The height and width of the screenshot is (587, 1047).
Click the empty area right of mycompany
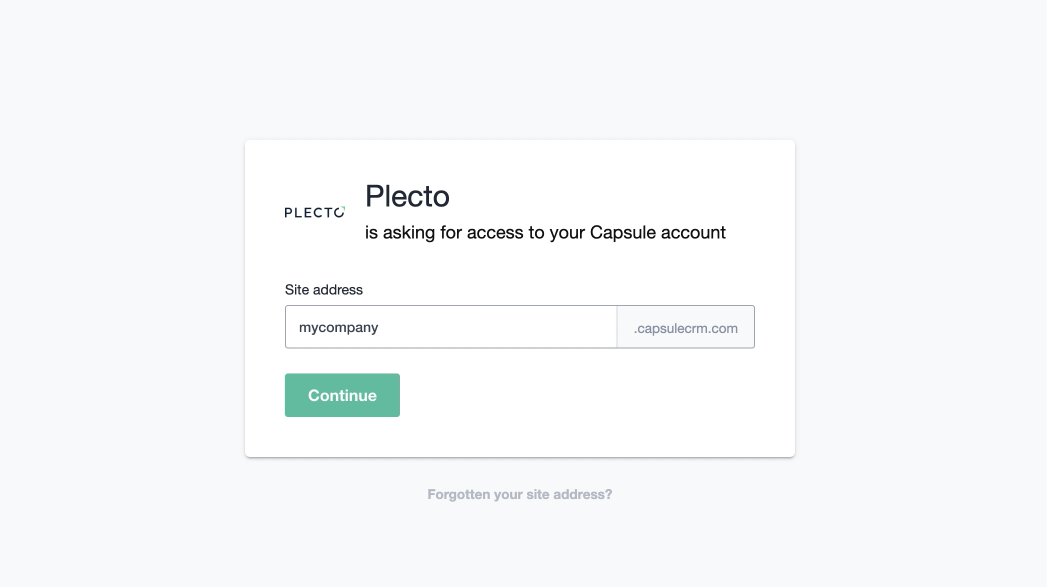500,327
